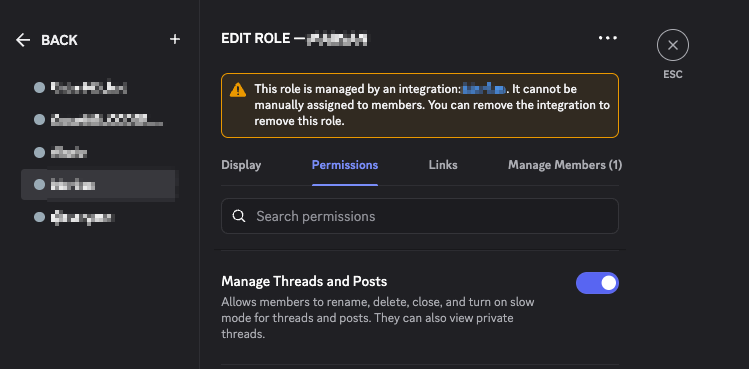Select the third role in sidebar list
The width and height of the screenshot is (749, 369).
pos(98,152)
